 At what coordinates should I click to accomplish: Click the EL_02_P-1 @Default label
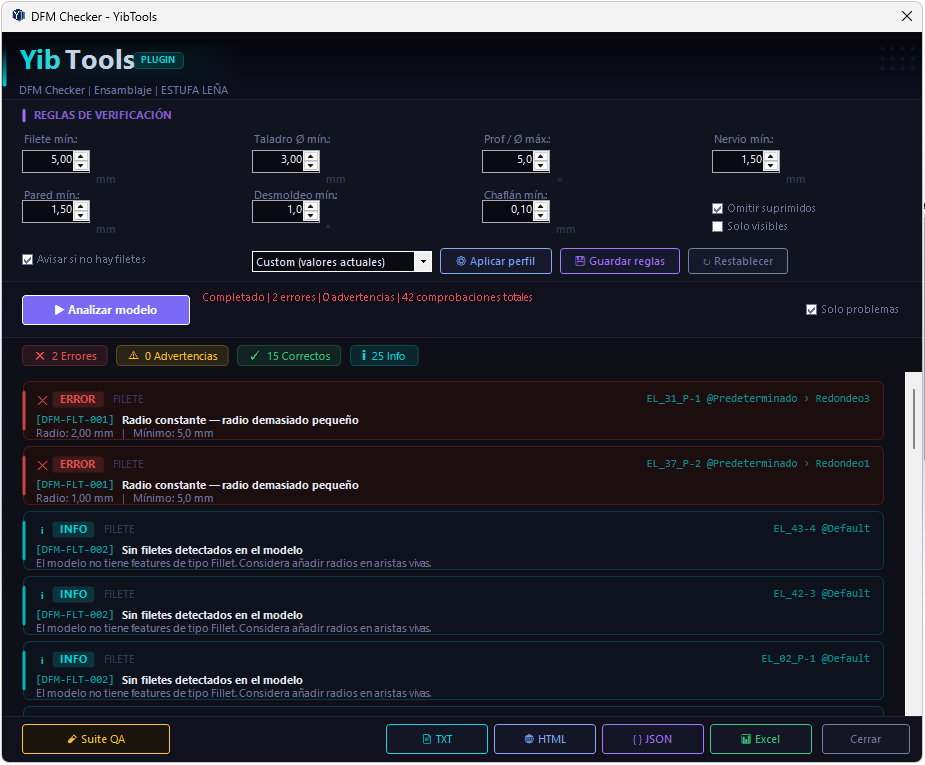coord(815,658)
